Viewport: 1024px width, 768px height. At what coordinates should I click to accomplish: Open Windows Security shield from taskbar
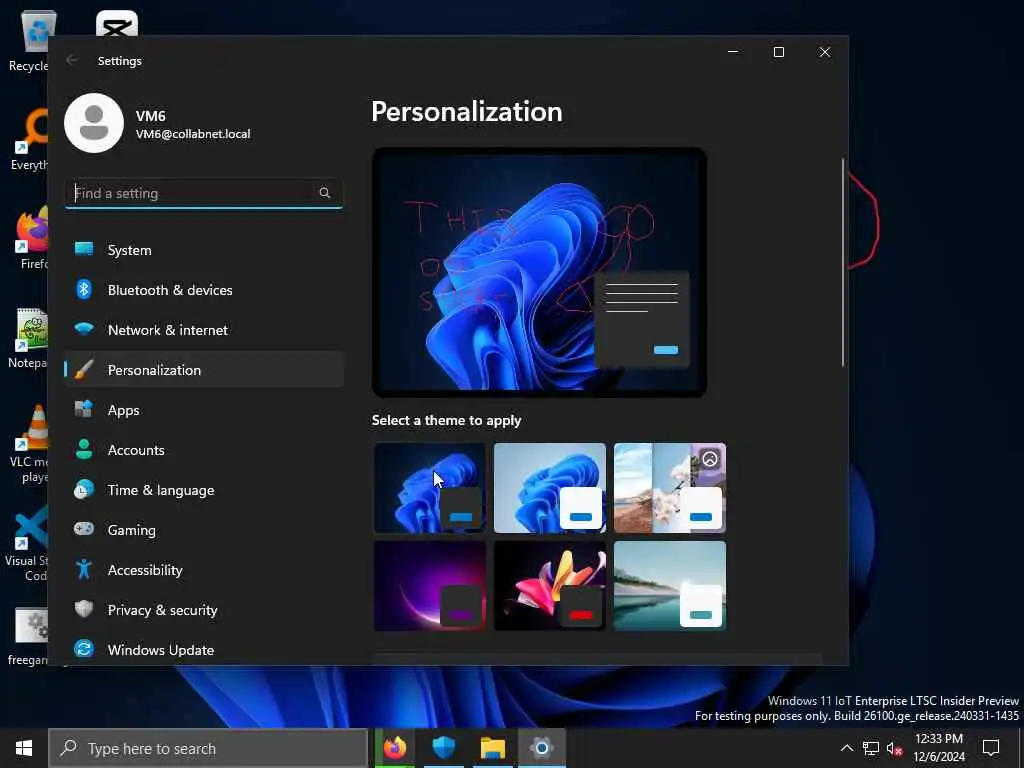pyautogui.click(x=444, y=748)
